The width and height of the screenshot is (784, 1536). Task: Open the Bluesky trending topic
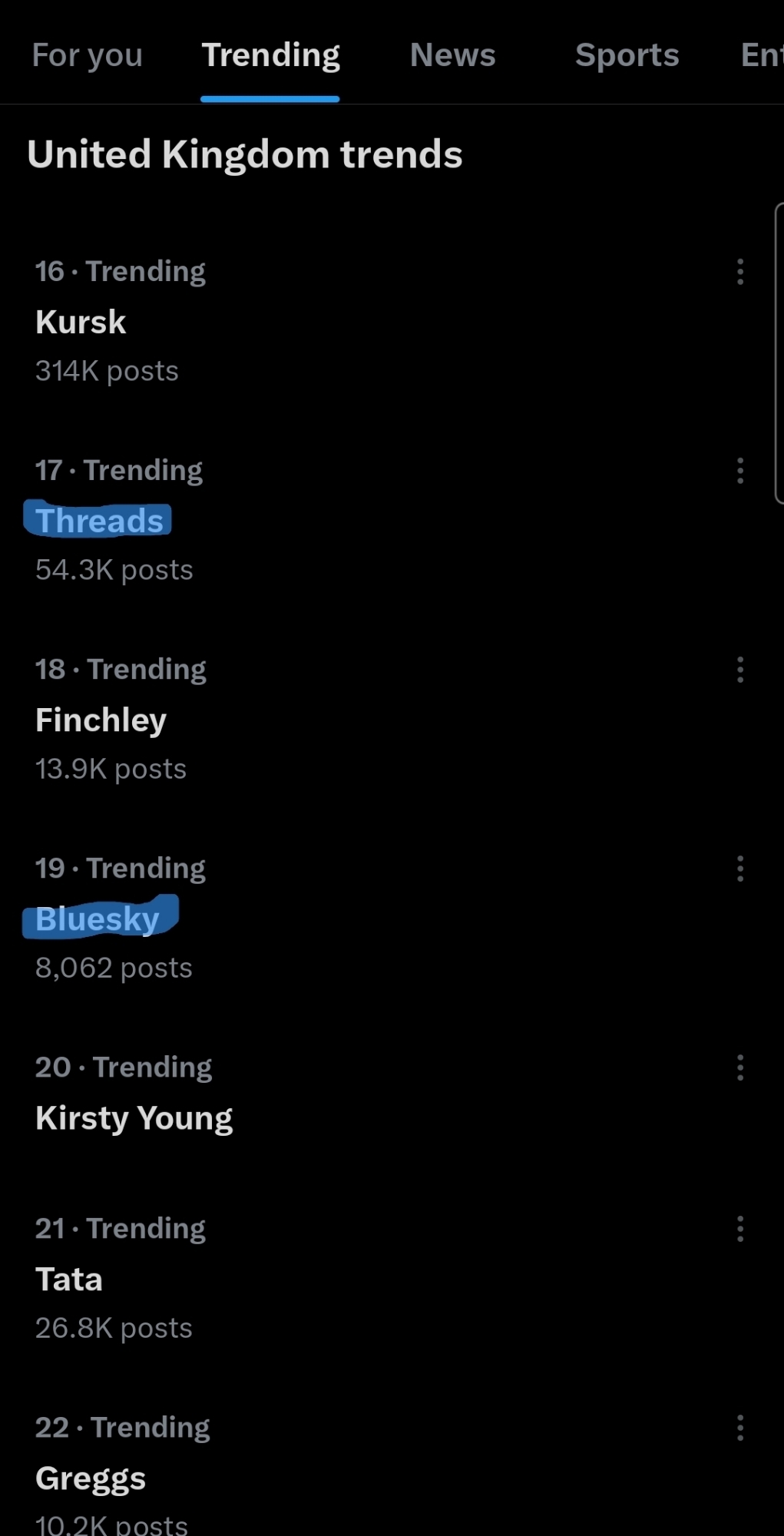point(98,919)
